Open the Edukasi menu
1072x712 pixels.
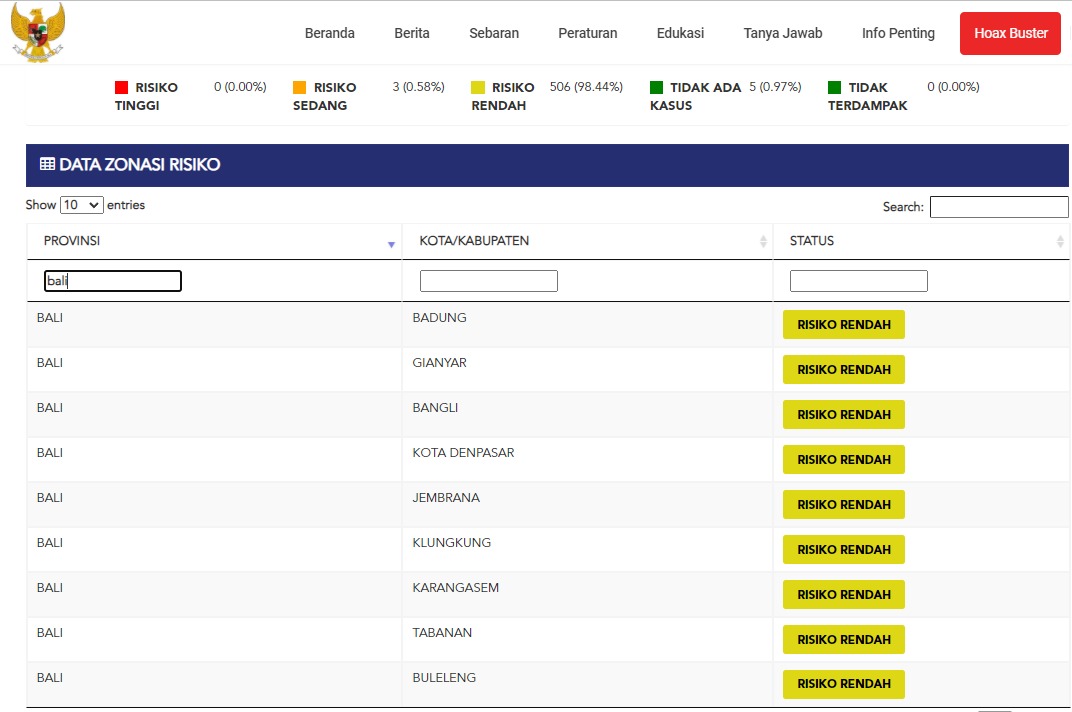point(680,33)
